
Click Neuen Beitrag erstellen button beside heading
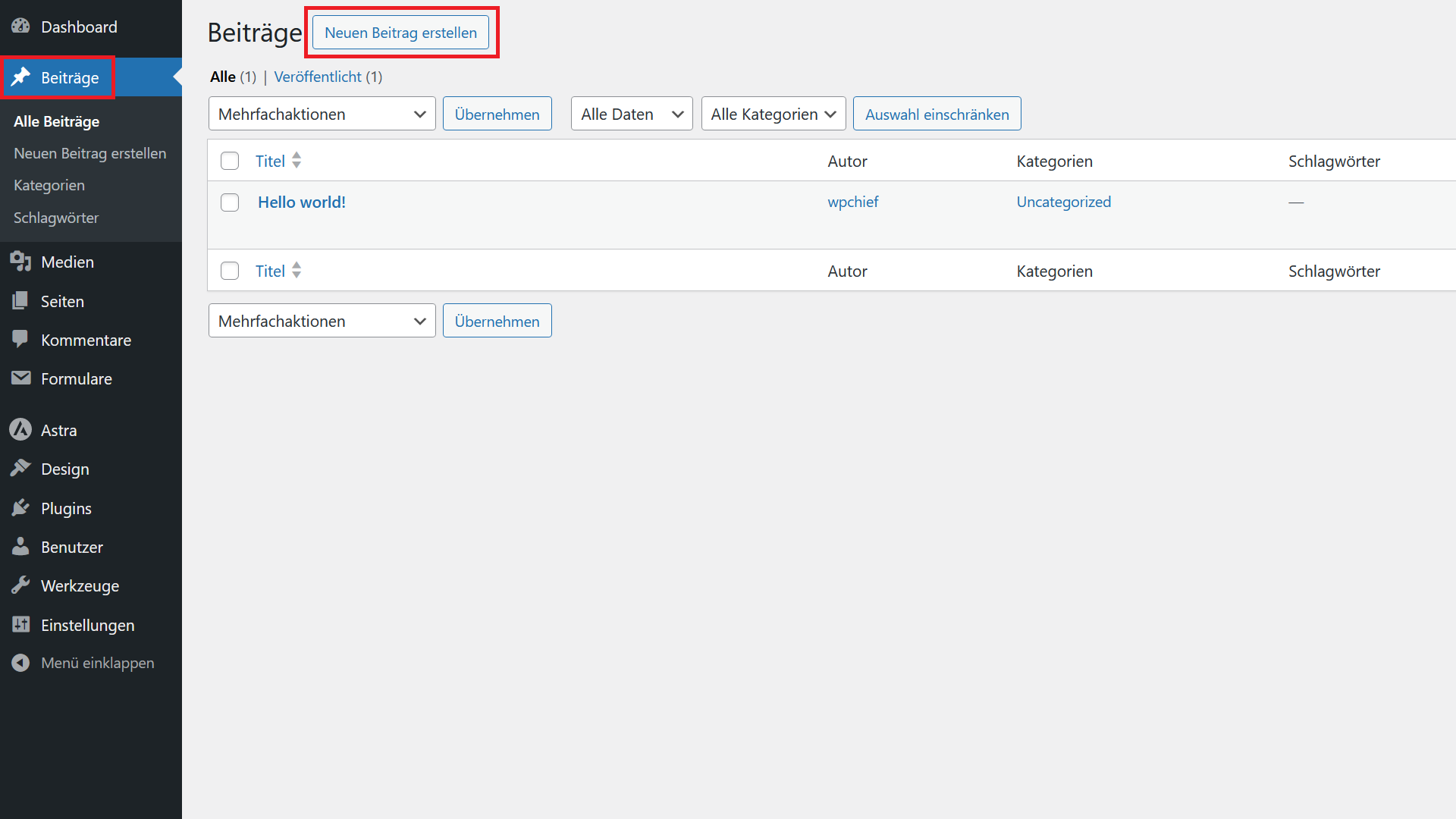pyautogui.click(x=400, y=33)
